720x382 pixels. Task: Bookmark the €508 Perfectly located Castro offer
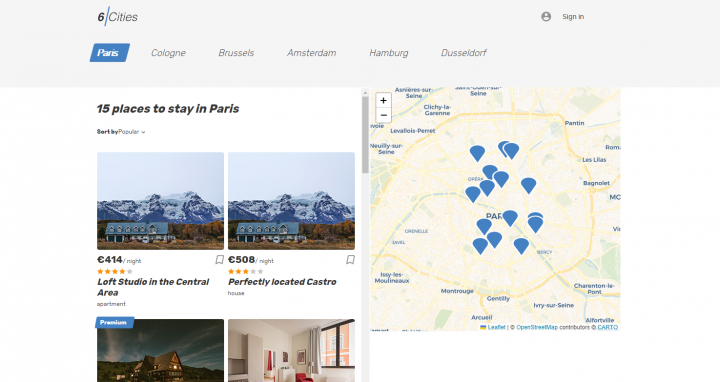(350, 260)
